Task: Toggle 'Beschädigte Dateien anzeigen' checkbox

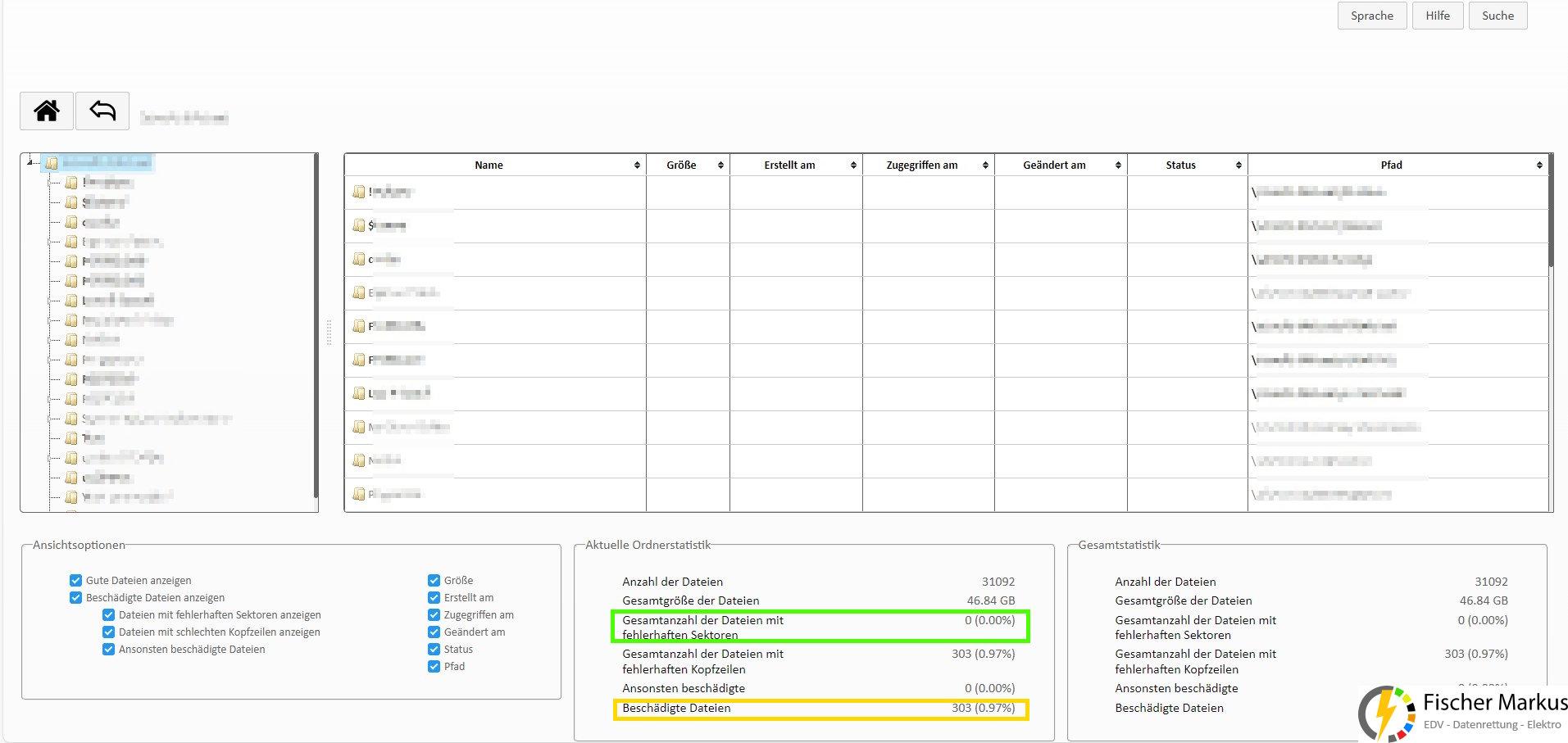Action: click(x=76, y=598)
